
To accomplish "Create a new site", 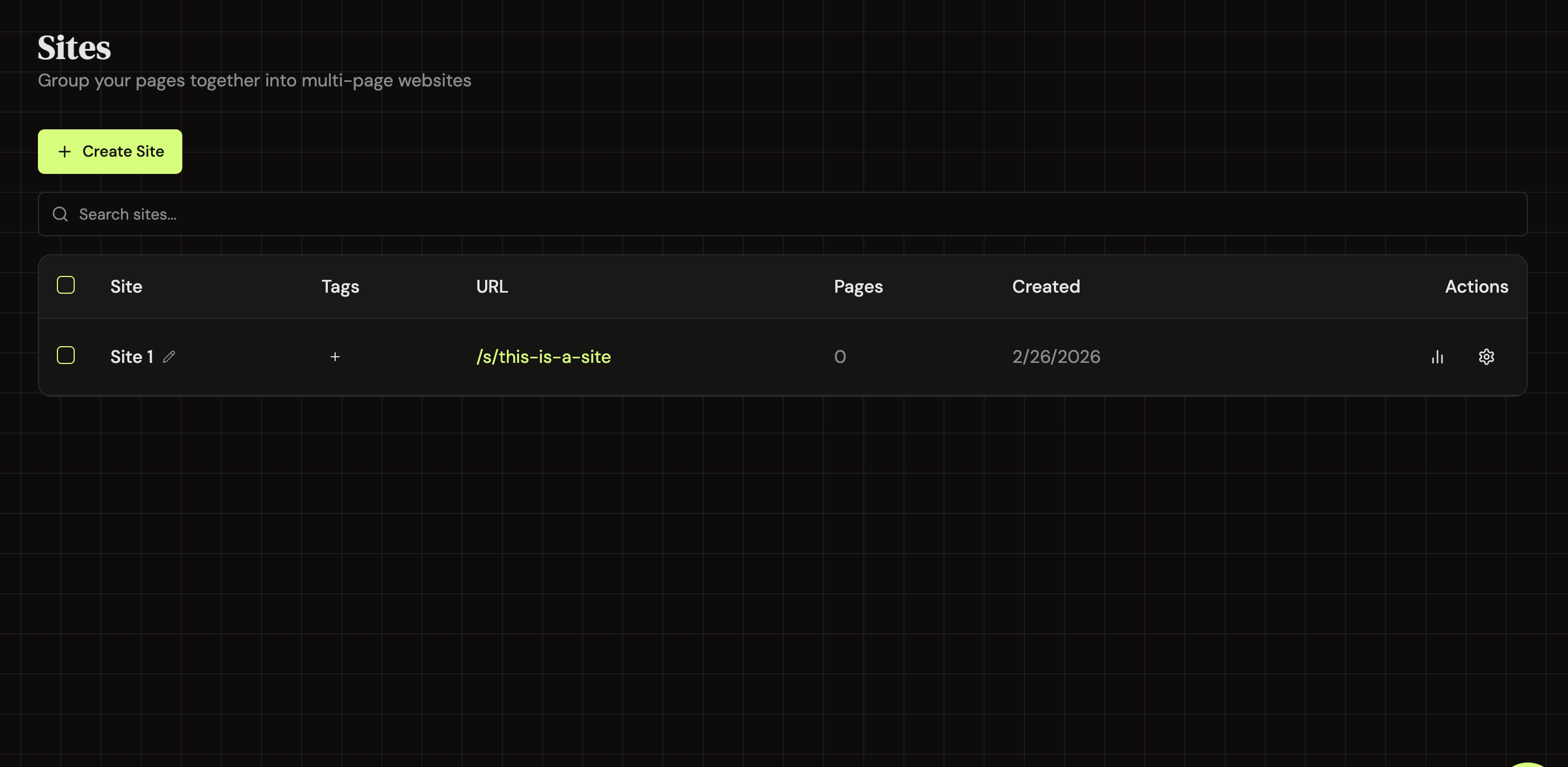I will tap(110, 152).
